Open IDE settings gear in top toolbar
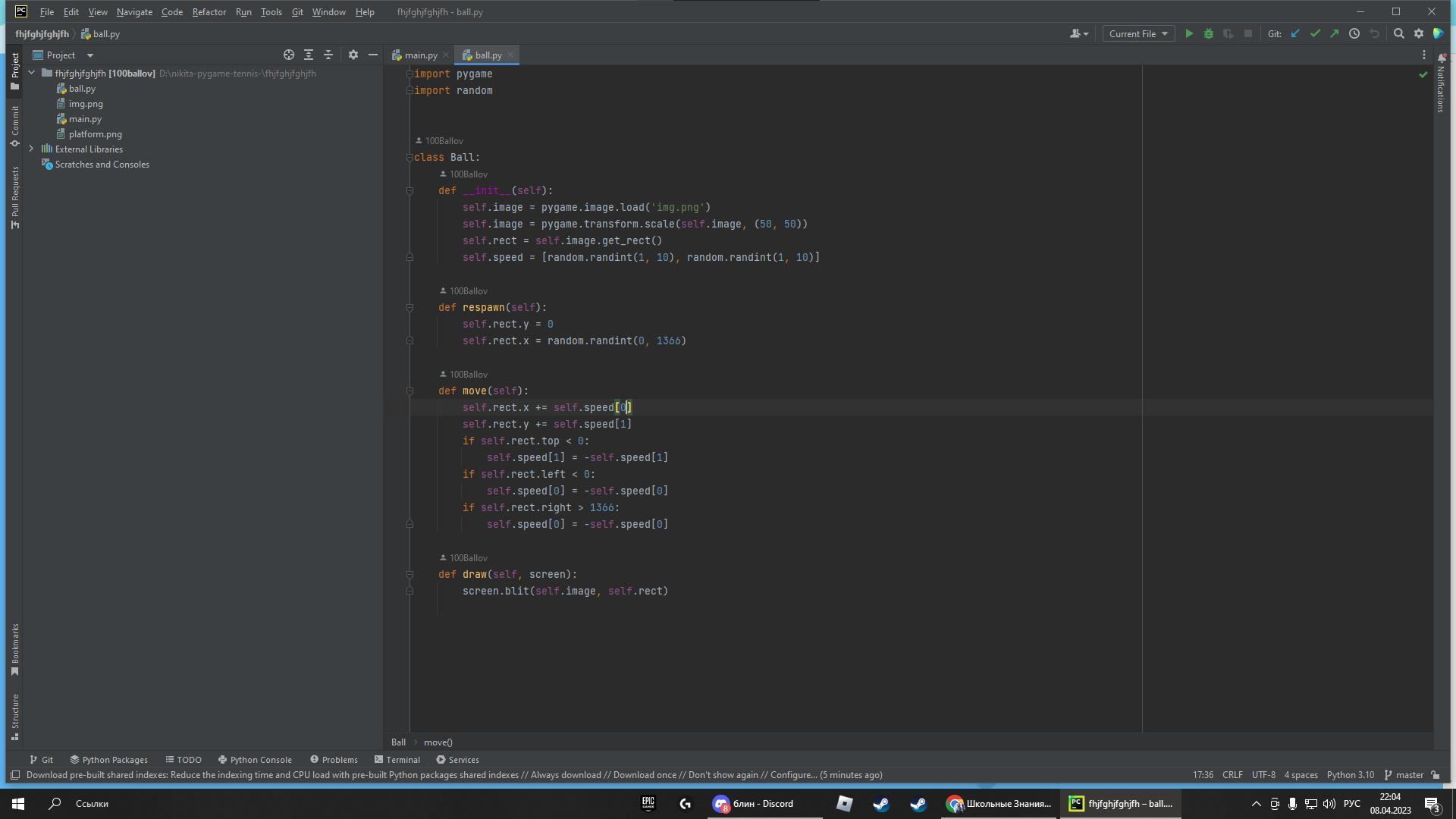The height and width of the screenshot is (819, 1456). coord(1419,33)
